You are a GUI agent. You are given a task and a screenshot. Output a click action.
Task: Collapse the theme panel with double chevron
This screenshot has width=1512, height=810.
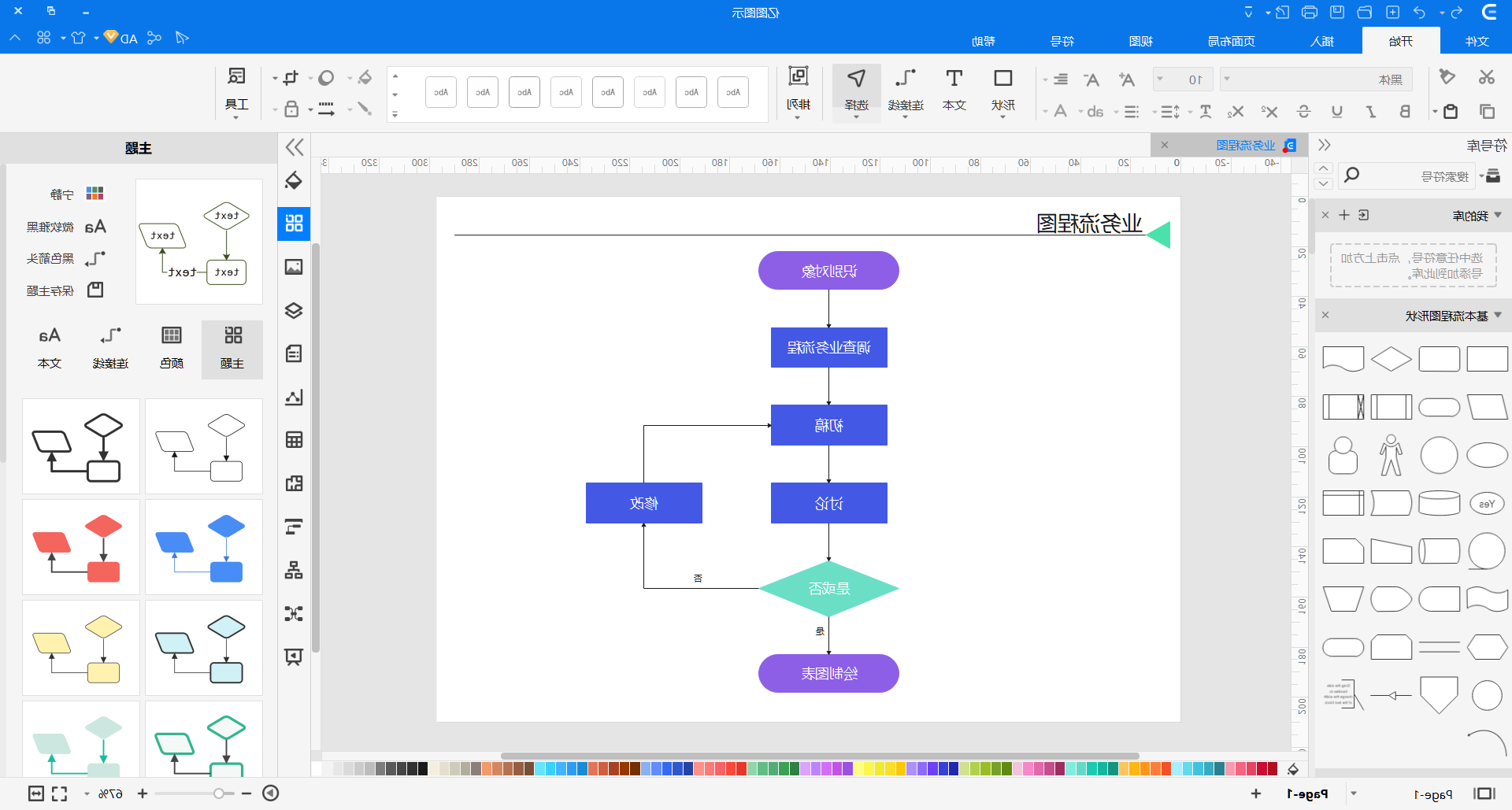tap(294, 147)
